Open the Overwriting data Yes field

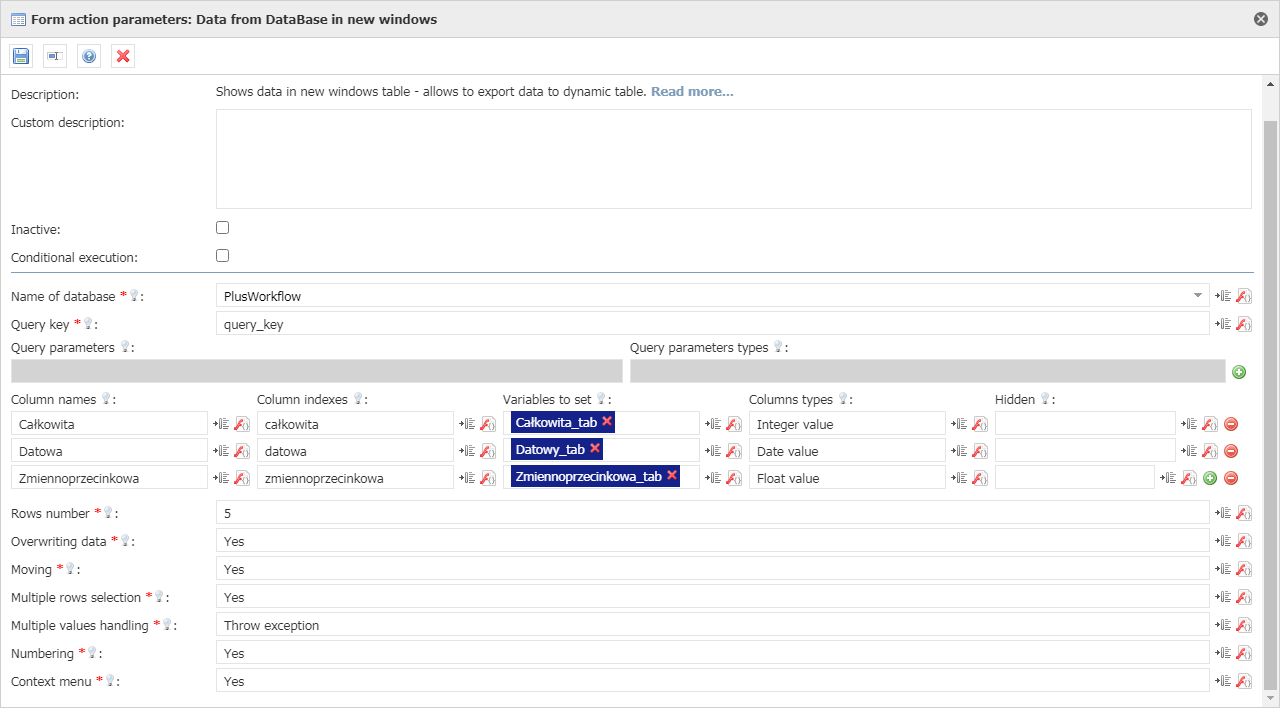712,541
